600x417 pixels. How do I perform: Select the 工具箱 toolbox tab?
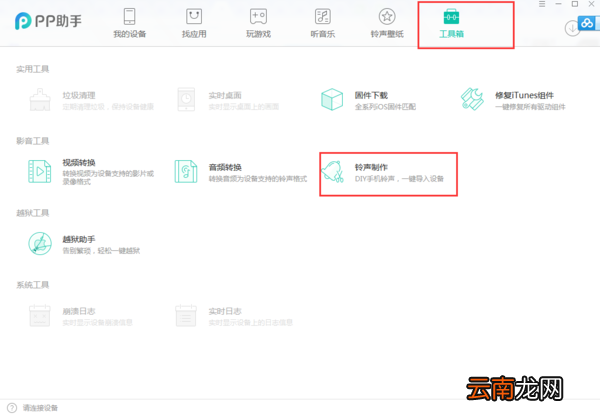coord(451,23)
